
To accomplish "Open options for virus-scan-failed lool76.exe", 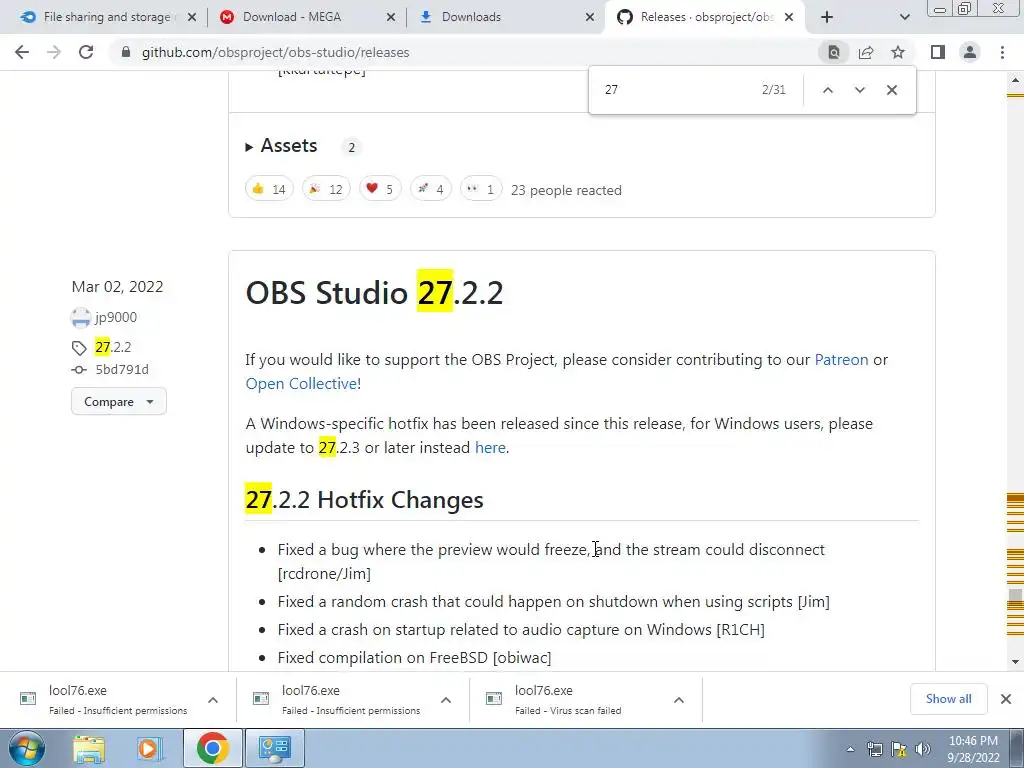I will point(679,700).
